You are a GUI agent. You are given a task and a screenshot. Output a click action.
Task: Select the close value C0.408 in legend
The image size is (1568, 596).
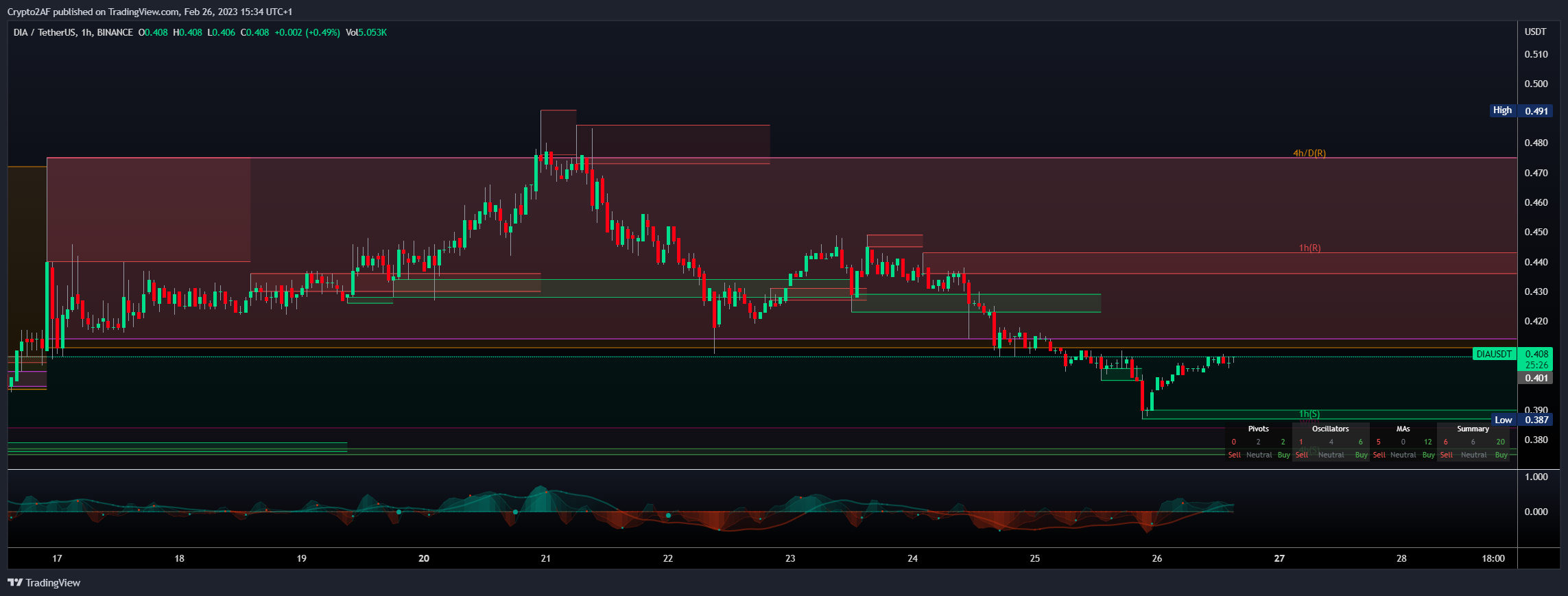(x=254, y=32)
